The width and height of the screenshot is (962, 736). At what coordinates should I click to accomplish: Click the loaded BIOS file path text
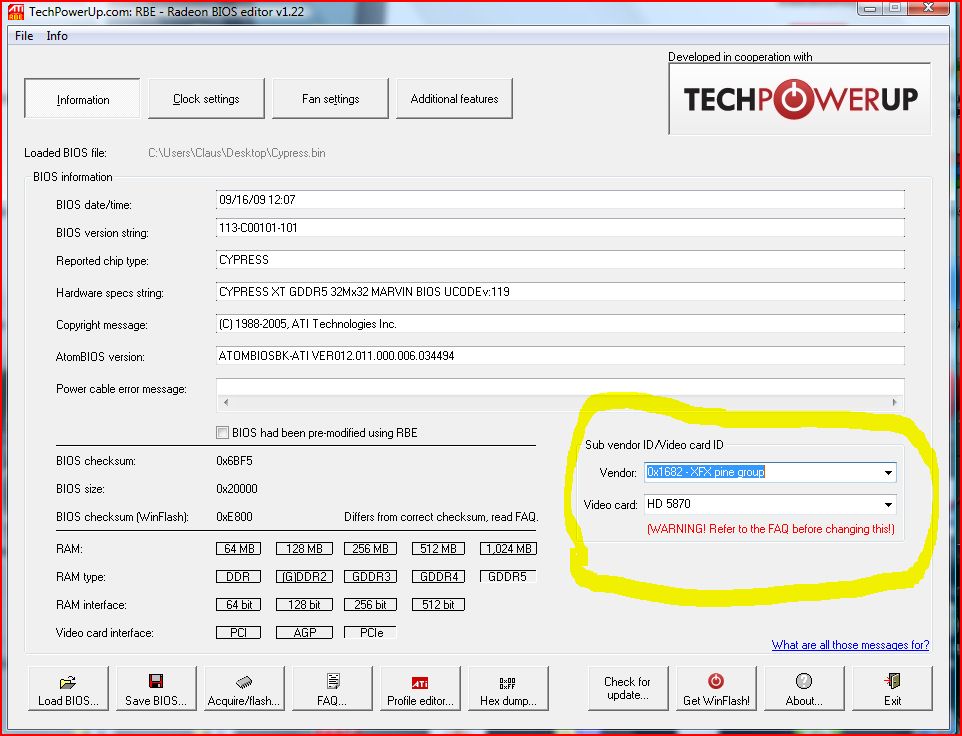pyautogui.click(x=237, y=153)
